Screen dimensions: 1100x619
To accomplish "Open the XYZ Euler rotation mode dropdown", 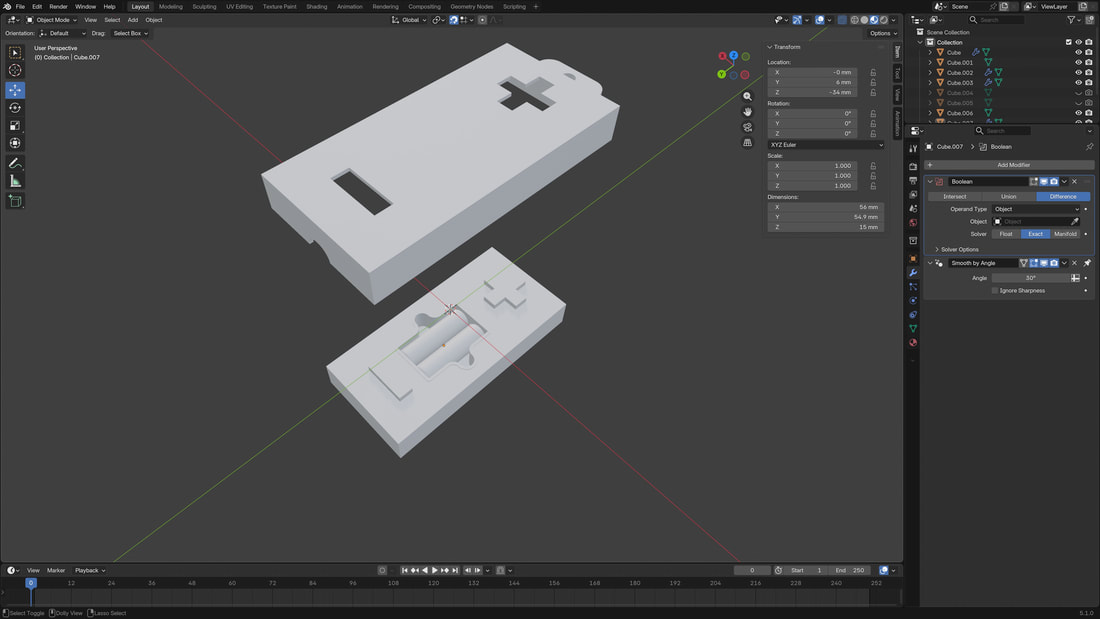I will (825, 145).
